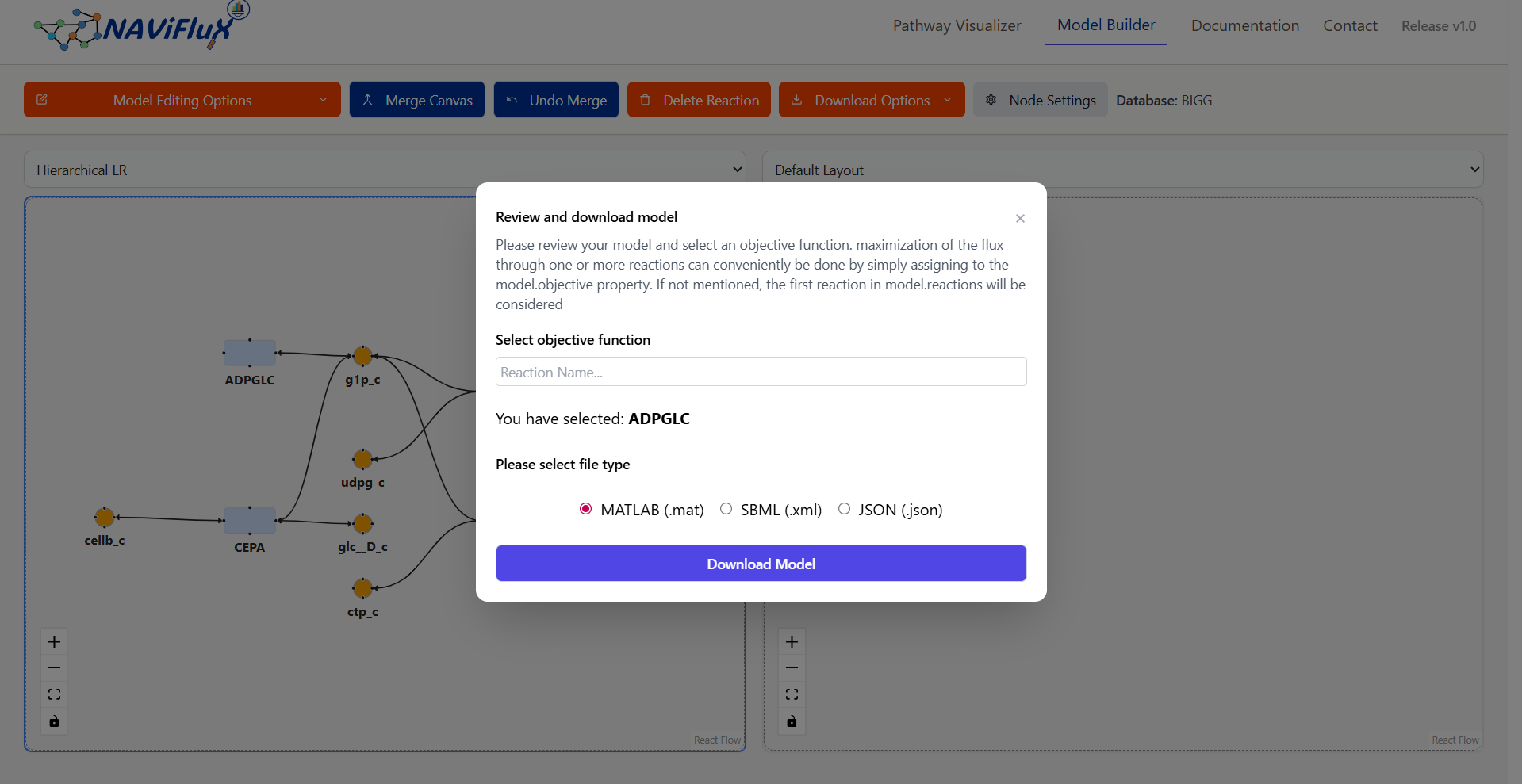The width and height of the screenshot is (1522, 784).
Task: Click the Undo Merge arrow icon
Action: [512, 100]
